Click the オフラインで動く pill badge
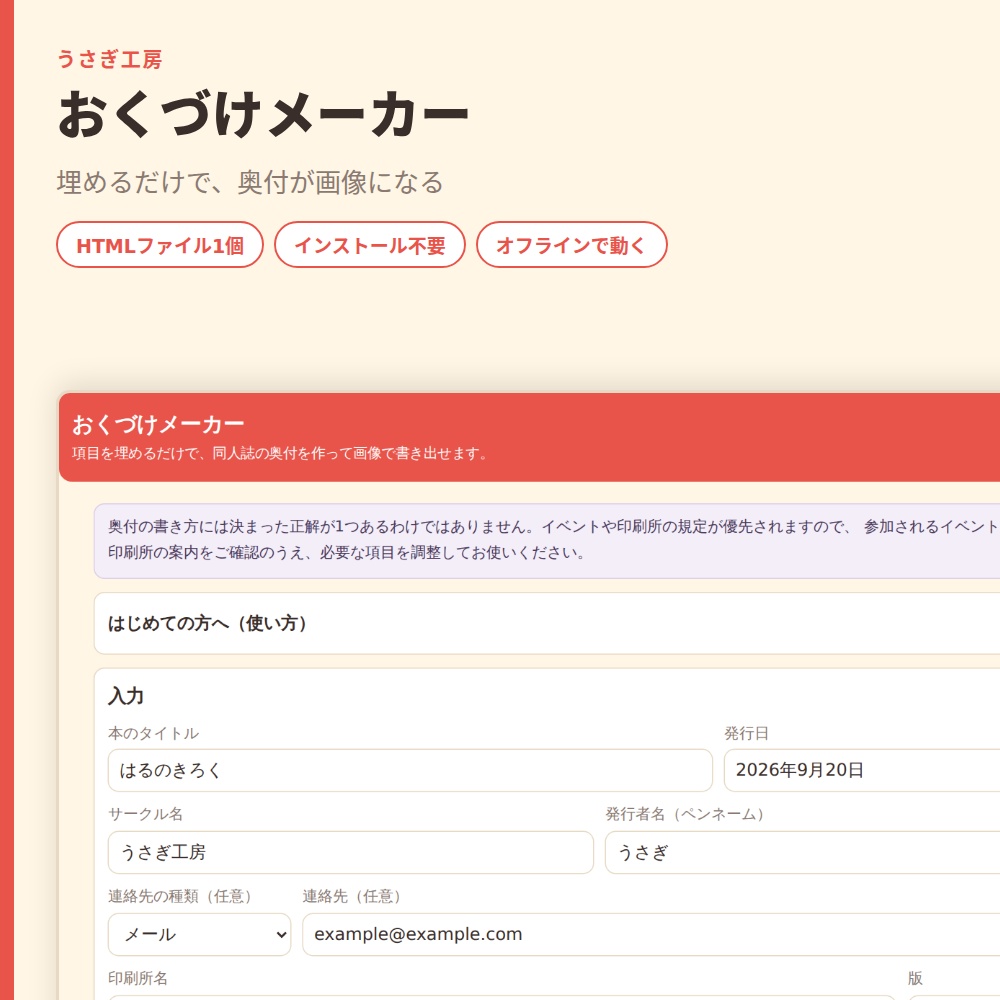Screen dimensions: 1000x1000 [x=571, y=245]
